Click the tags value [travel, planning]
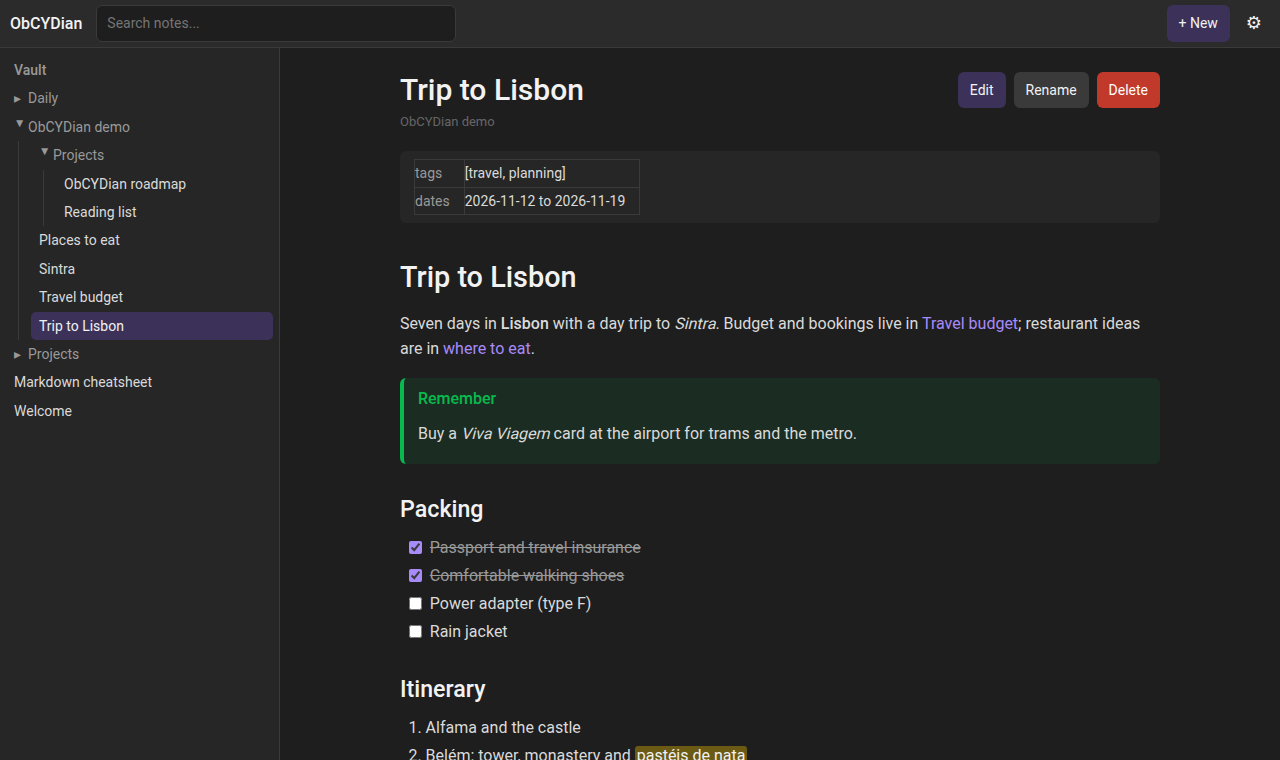This screenshot has width=1280, height=760. coord(515,173)
